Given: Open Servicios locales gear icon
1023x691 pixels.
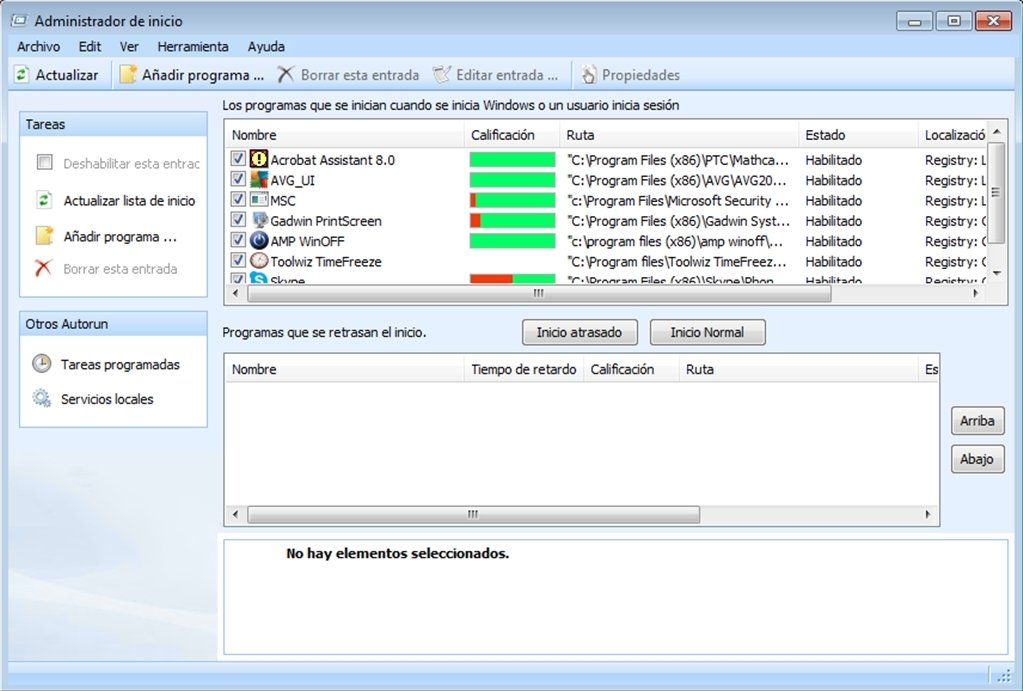Looking at the screenshot, I should (42, 398).
